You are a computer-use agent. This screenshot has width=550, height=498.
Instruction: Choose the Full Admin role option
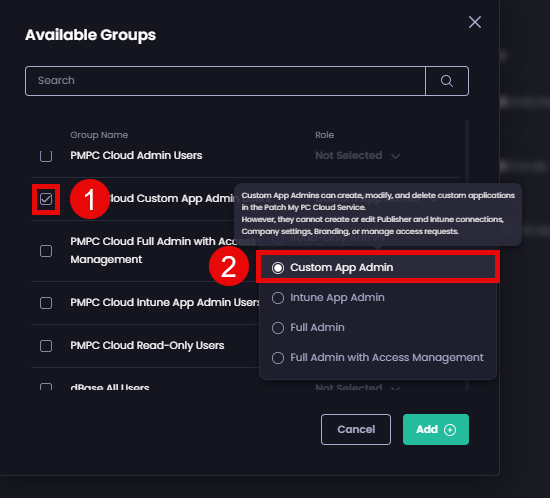[378, 328]
